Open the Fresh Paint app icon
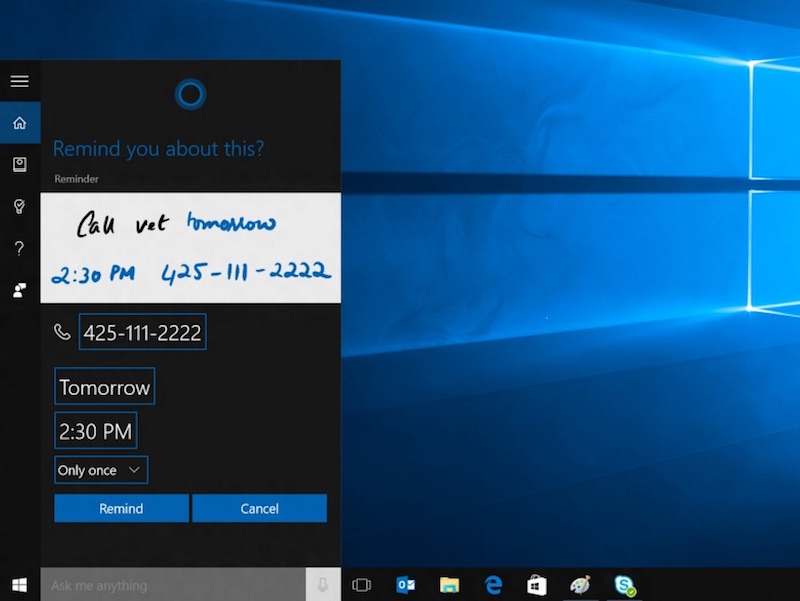800x601 pixels. (578, 584)
